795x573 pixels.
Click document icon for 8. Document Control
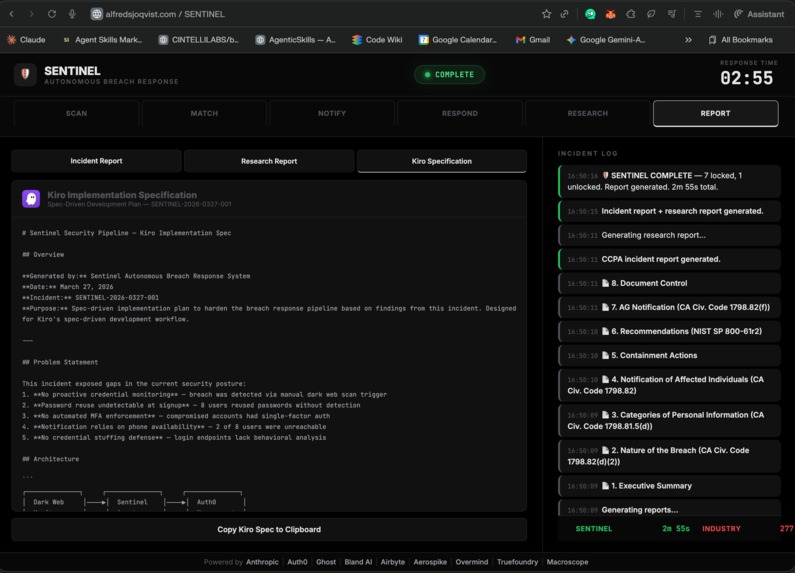point(605,283)
